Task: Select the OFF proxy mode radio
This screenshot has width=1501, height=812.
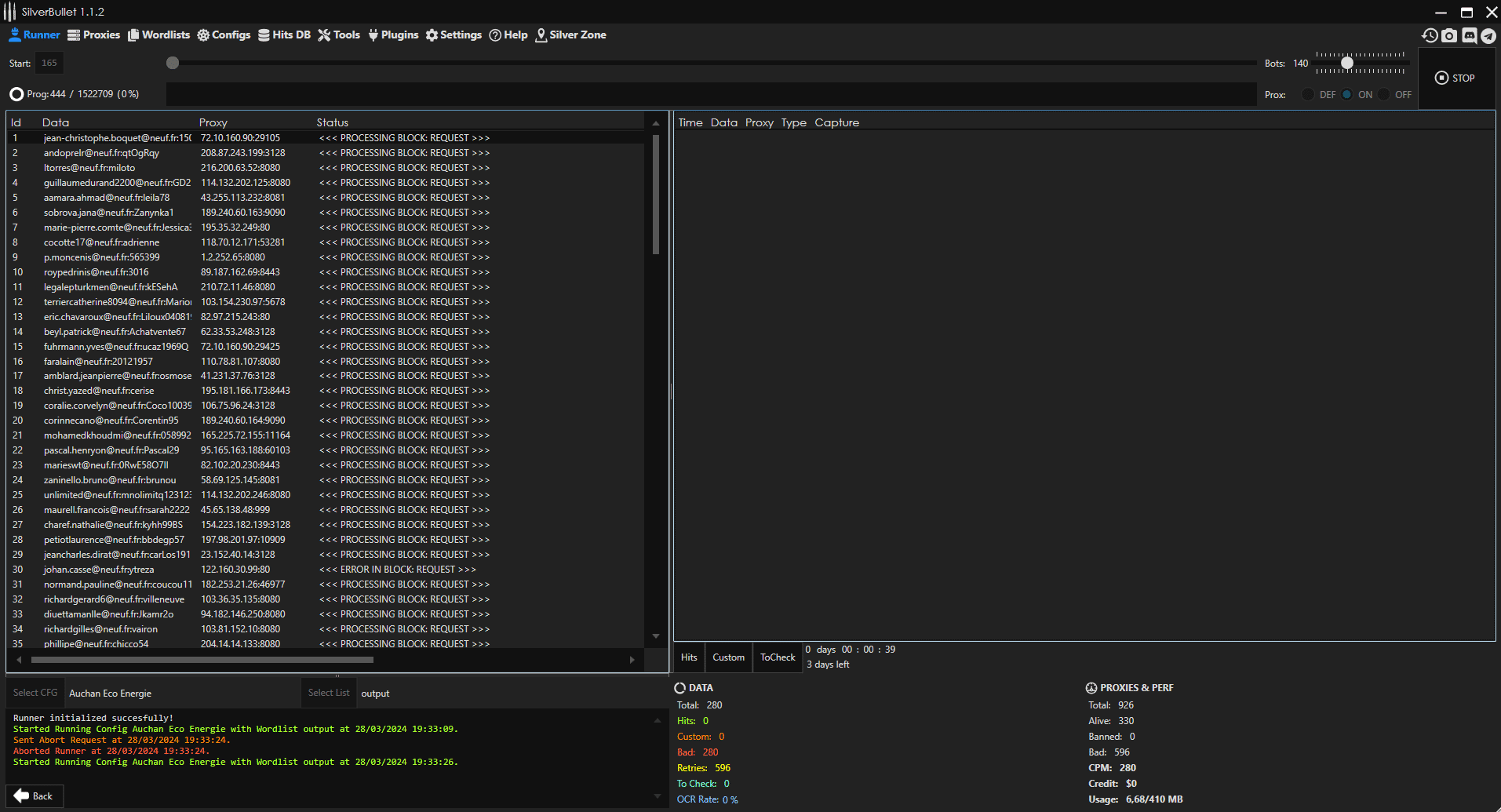Action: [1384, 94]
